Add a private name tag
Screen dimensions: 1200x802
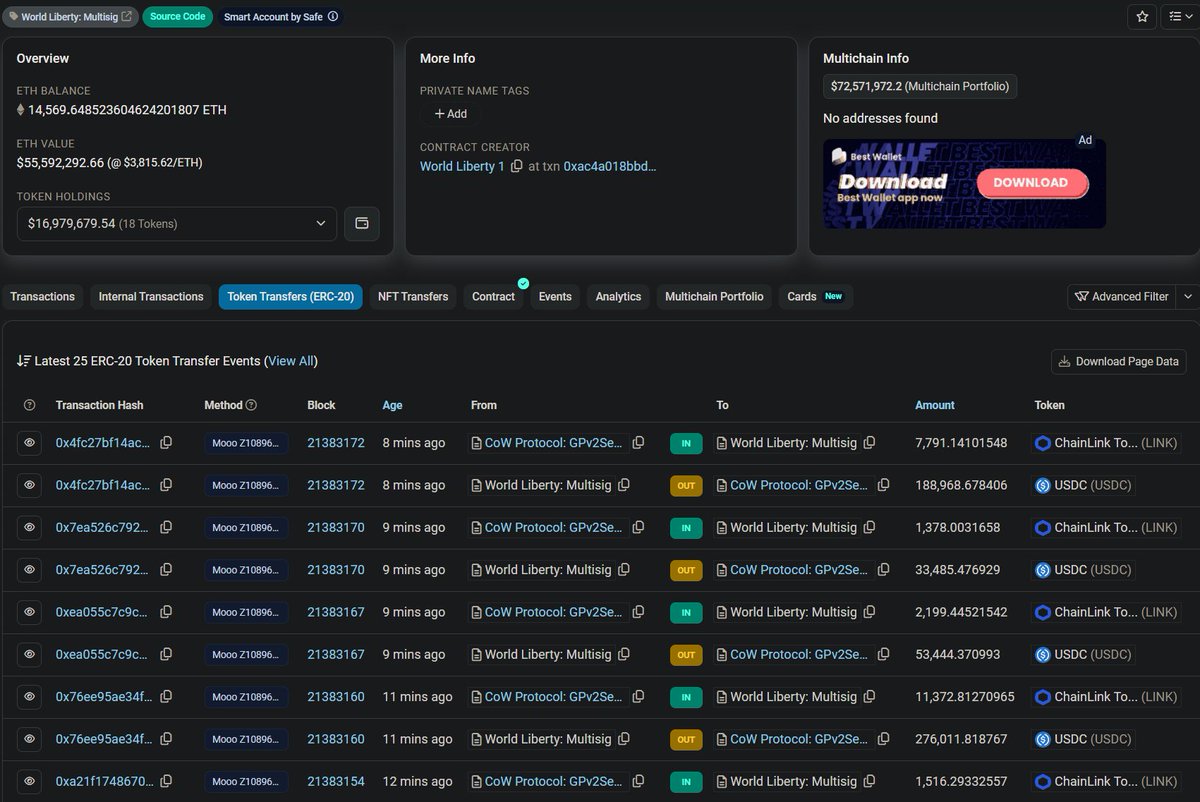tap(450, 114)
